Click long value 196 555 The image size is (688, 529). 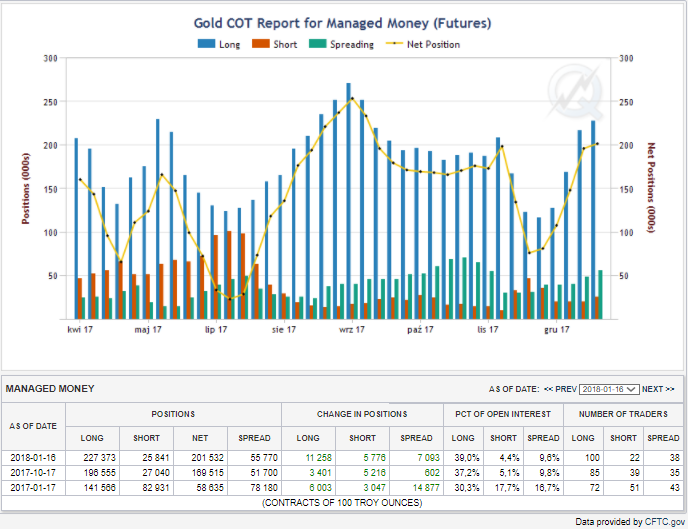point(100,473)
